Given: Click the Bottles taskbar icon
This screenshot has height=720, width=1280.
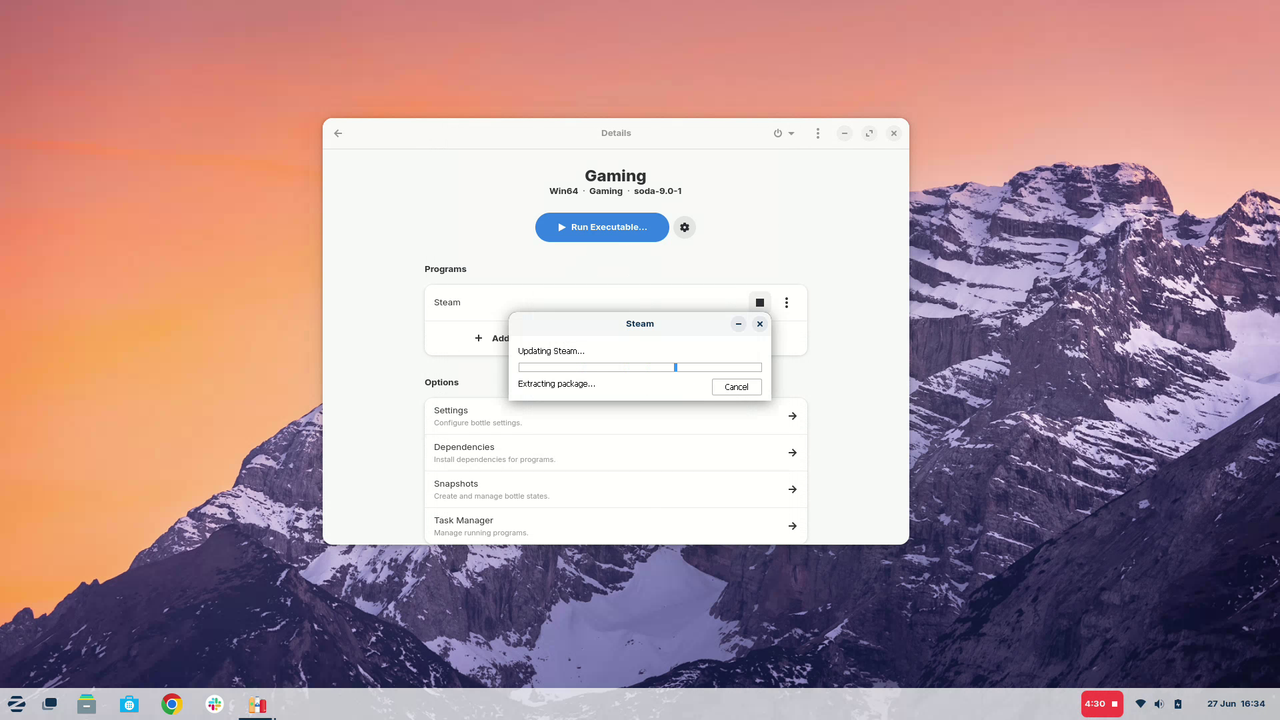Looking at the screenshot, I should [257, 704].
